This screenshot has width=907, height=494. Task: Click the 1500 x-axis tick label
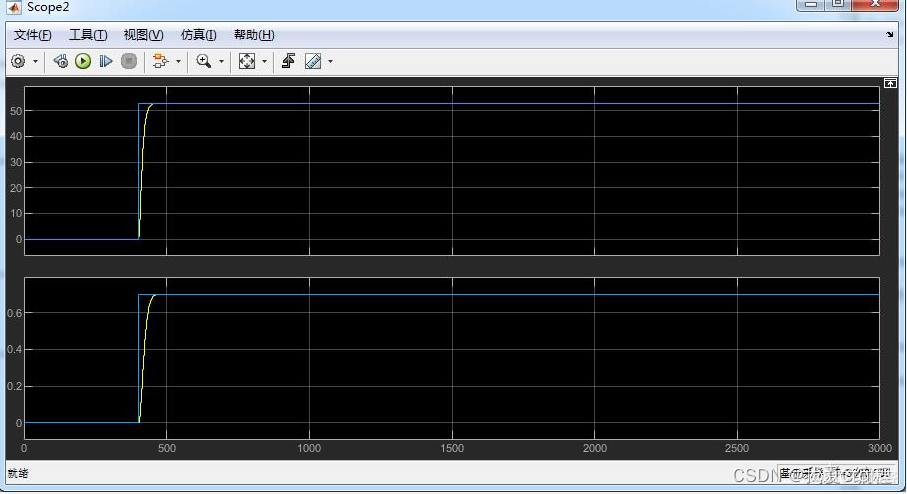click(452, 448)
